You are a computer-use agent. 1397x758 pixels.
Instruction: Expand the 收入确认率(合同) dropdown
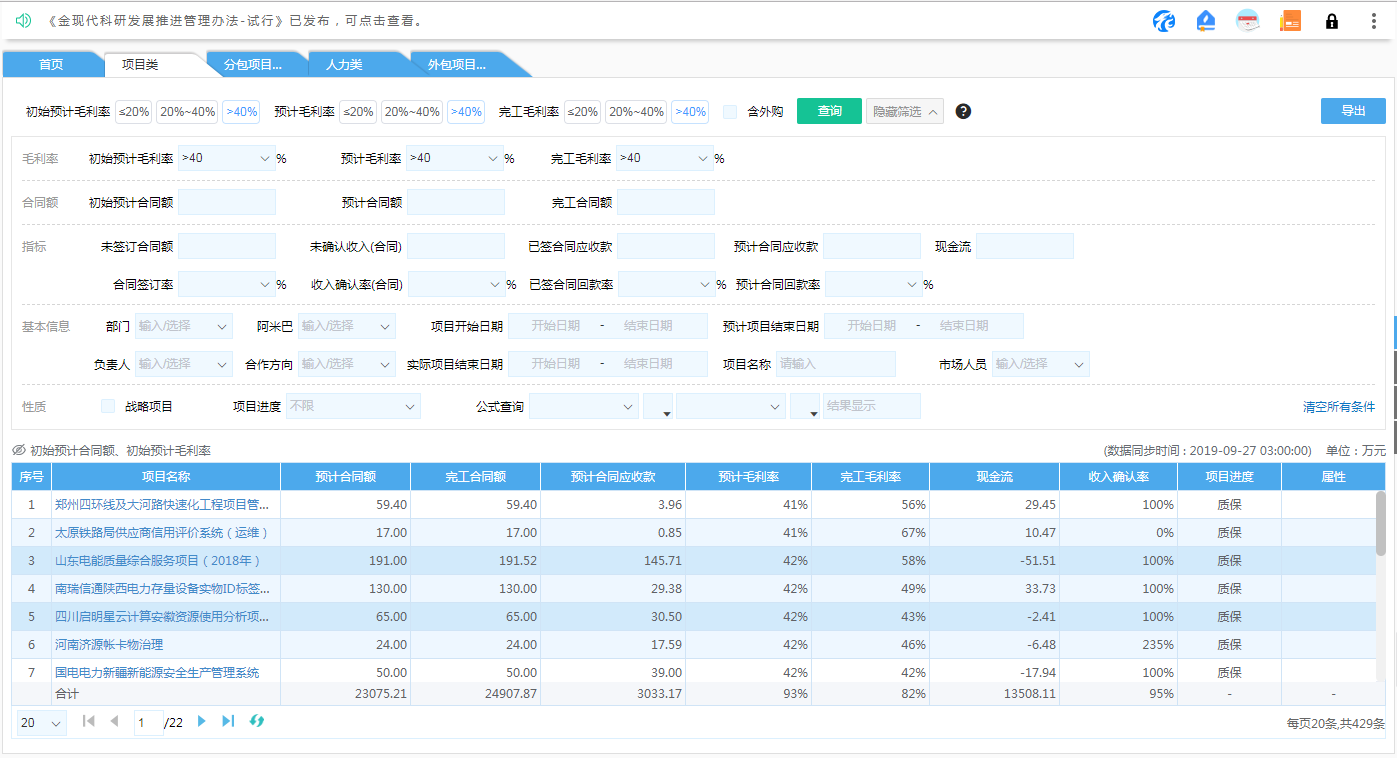(456, 284)
